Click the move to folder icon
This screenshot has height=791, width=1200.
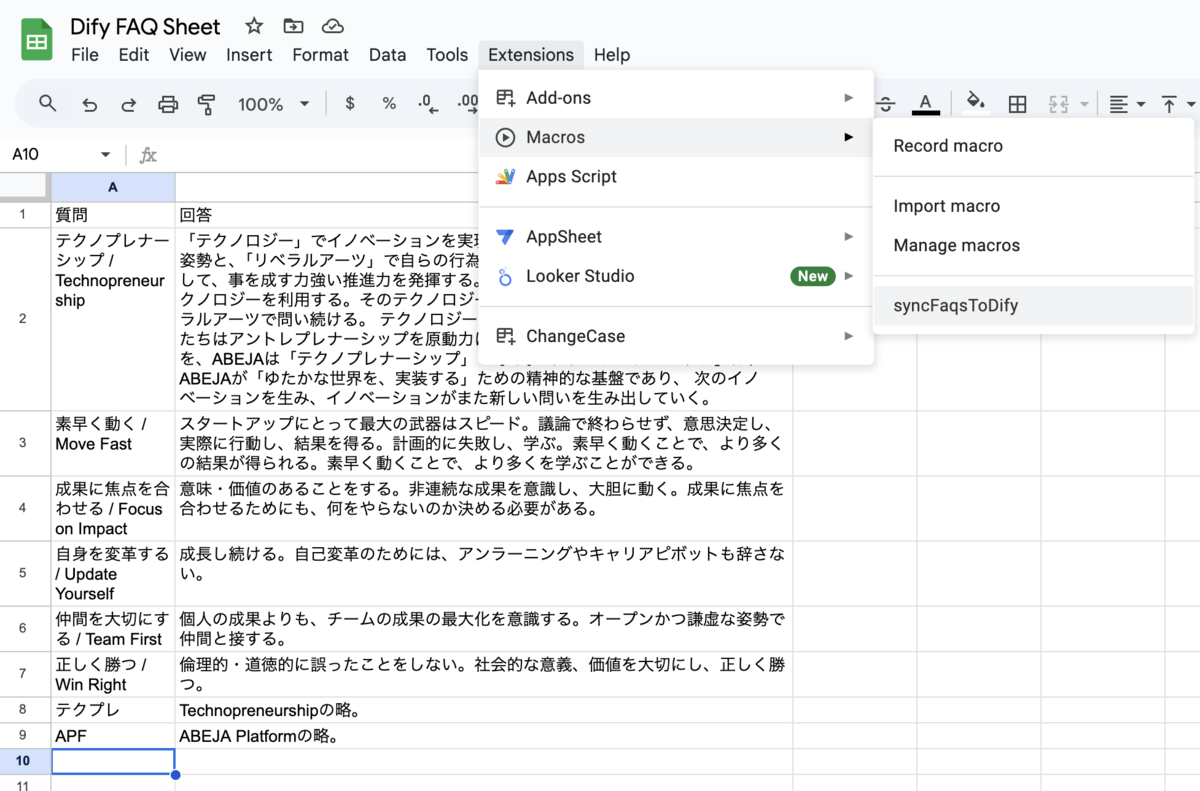[293, 26]
